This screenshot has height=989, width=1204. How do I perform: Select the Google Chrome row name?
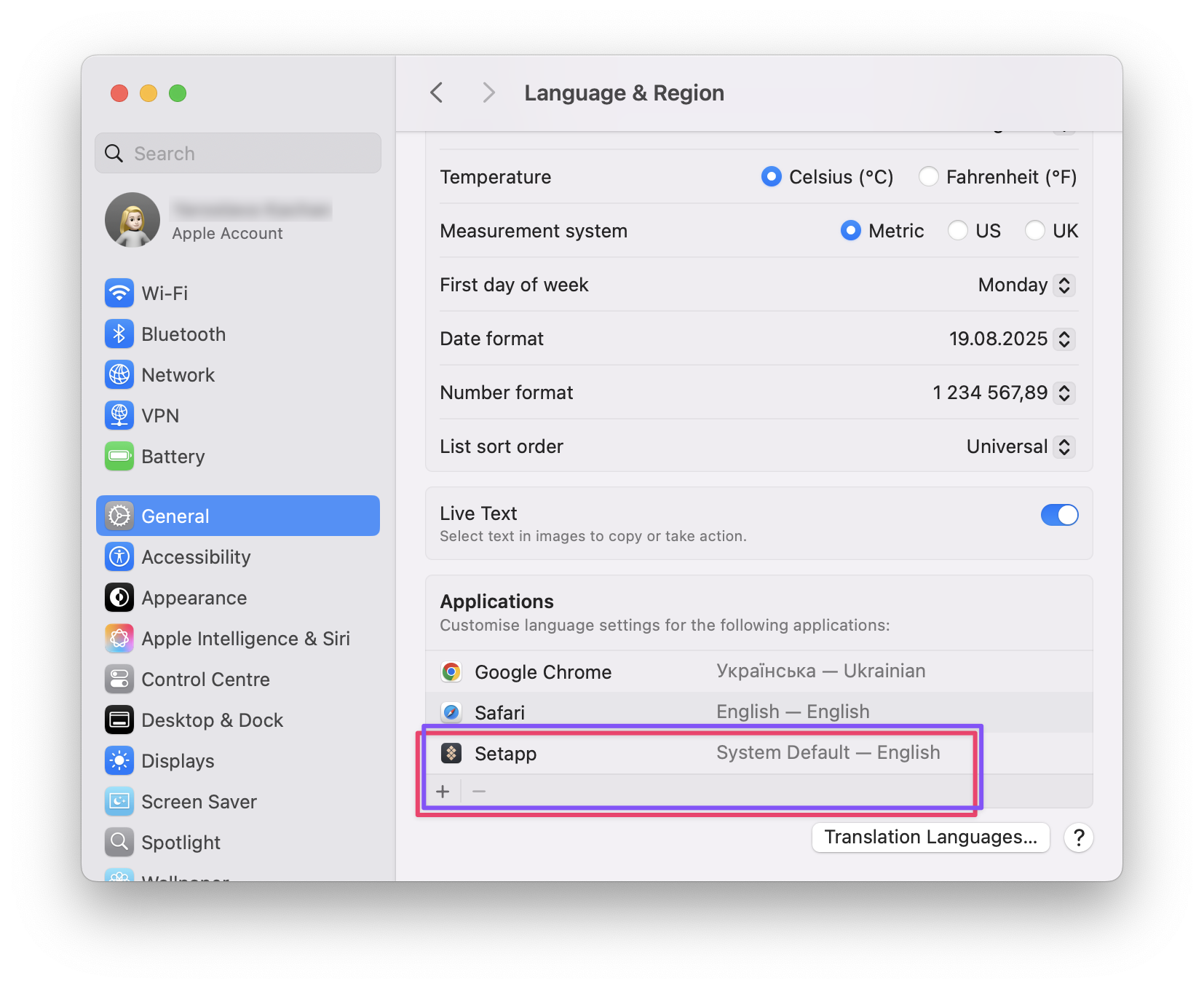[x=543, y=671]
